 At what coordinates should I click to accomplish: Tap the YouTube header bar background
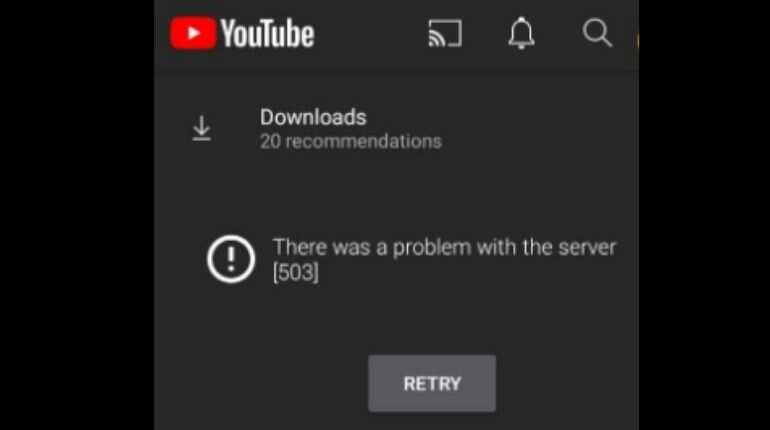coord(371,33)
